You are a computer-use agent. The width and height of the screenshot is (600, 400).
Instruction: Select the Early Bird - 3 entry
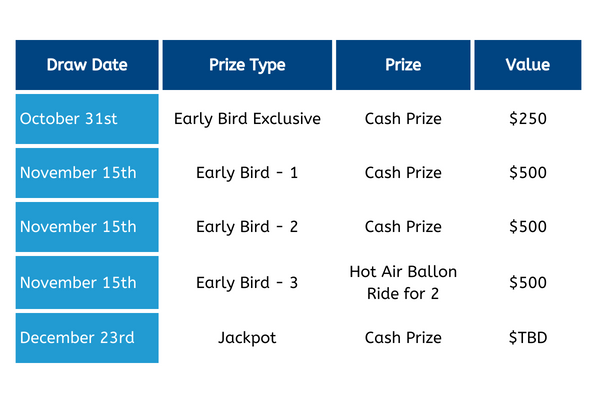(247, 283)
